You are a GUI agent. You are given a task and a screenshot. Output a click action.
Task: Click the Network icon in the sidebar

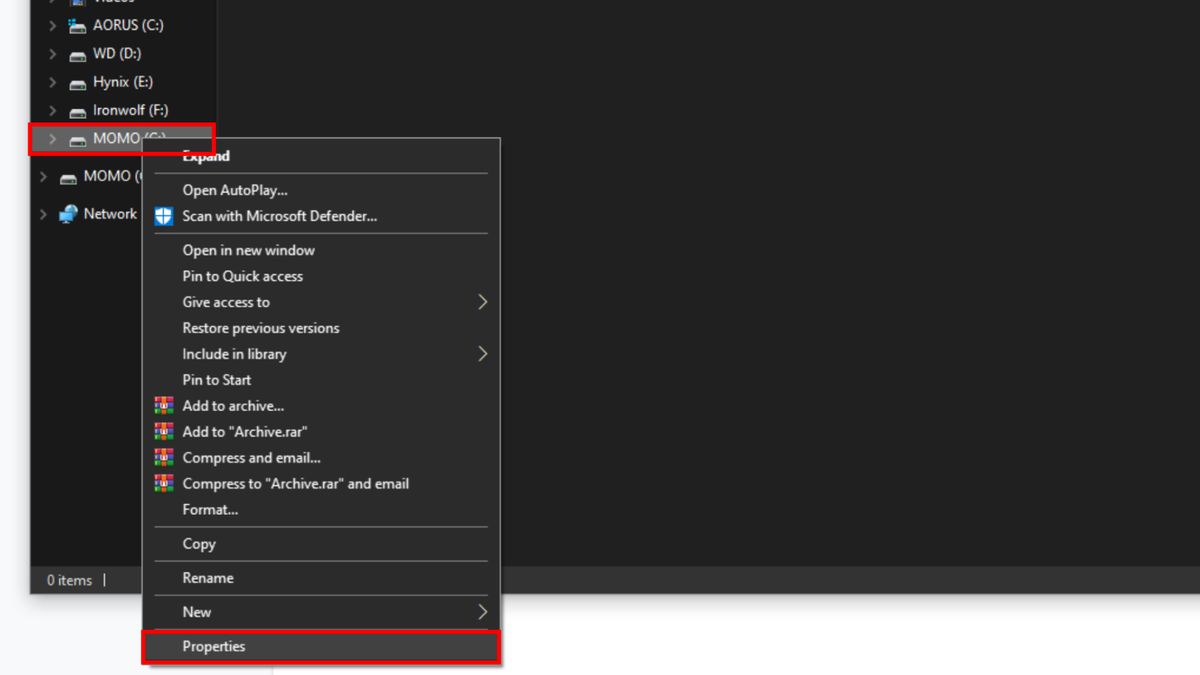click(69, 213)
